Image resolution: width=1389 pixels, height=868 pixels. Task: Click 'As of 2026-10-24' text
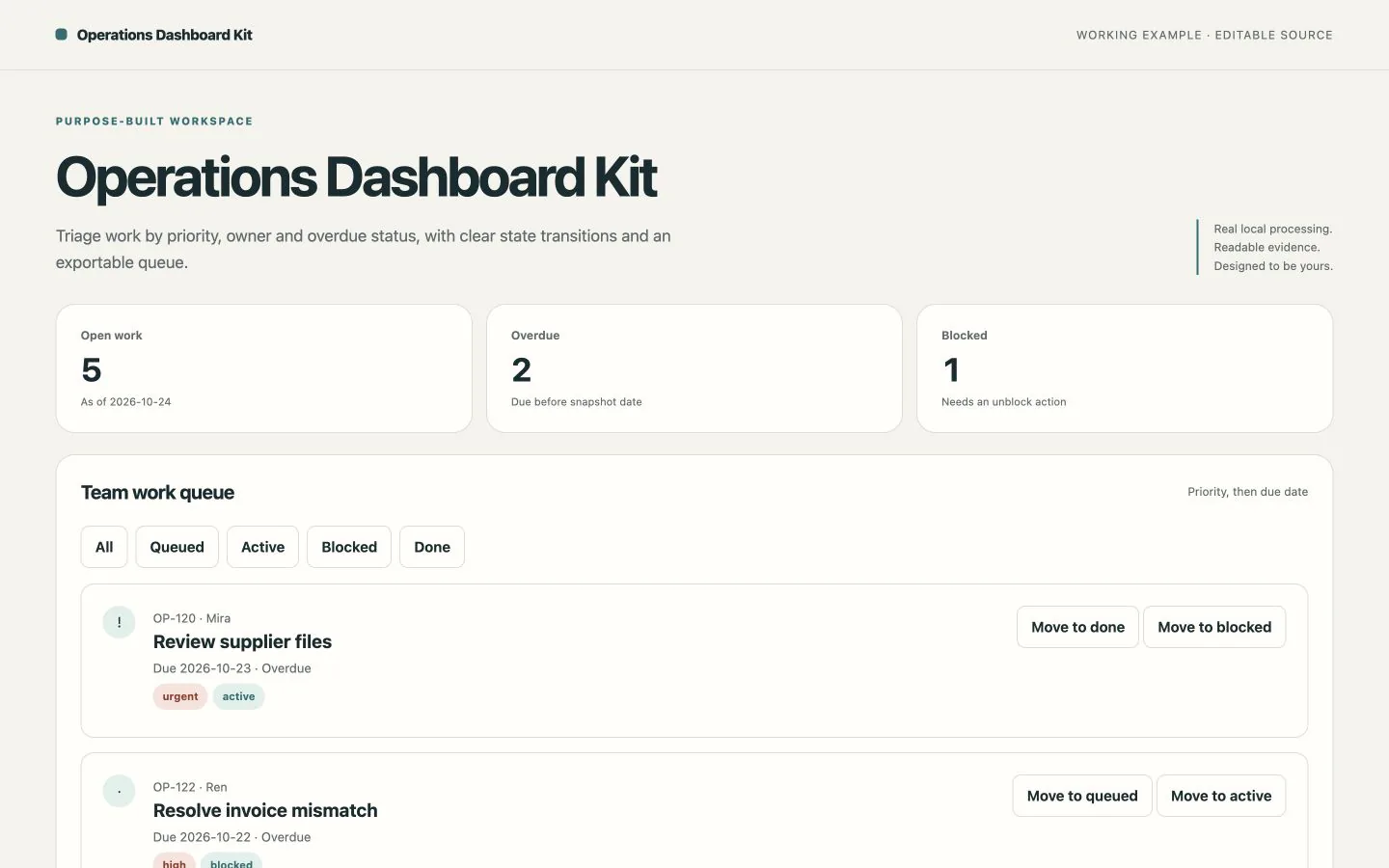point(126,402)
